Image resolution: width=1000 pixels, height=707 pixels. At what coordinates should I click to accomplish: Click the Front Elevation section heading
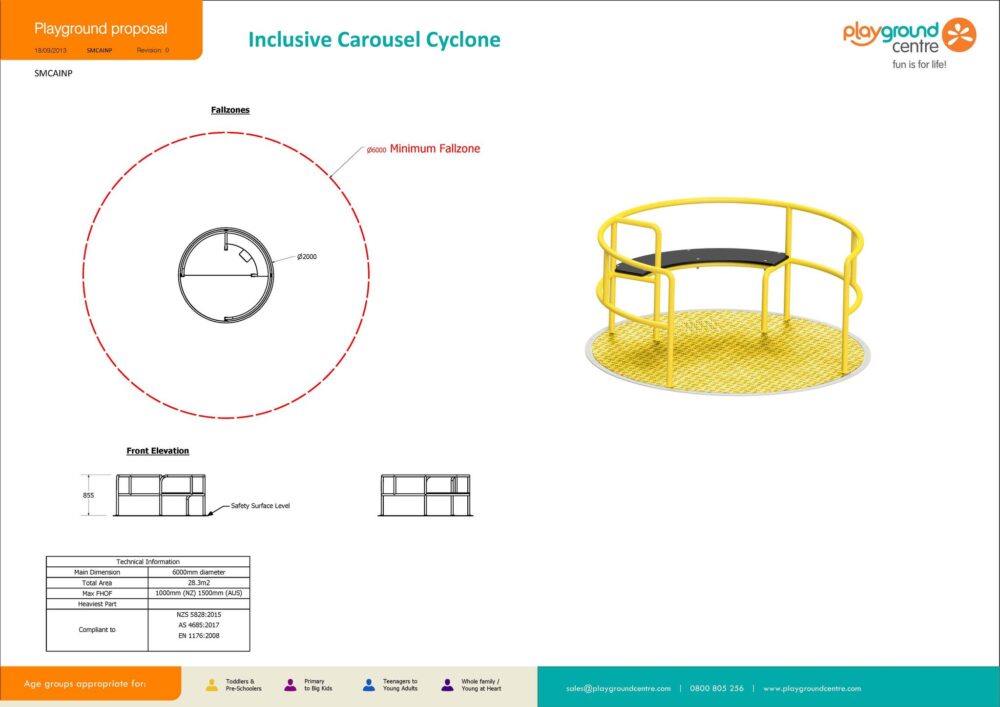(157, 451)
